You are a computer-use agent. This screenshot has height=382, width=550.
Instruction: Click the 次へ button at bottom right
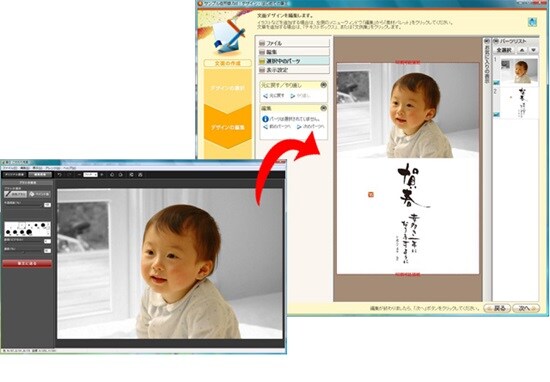click(525, 308)
